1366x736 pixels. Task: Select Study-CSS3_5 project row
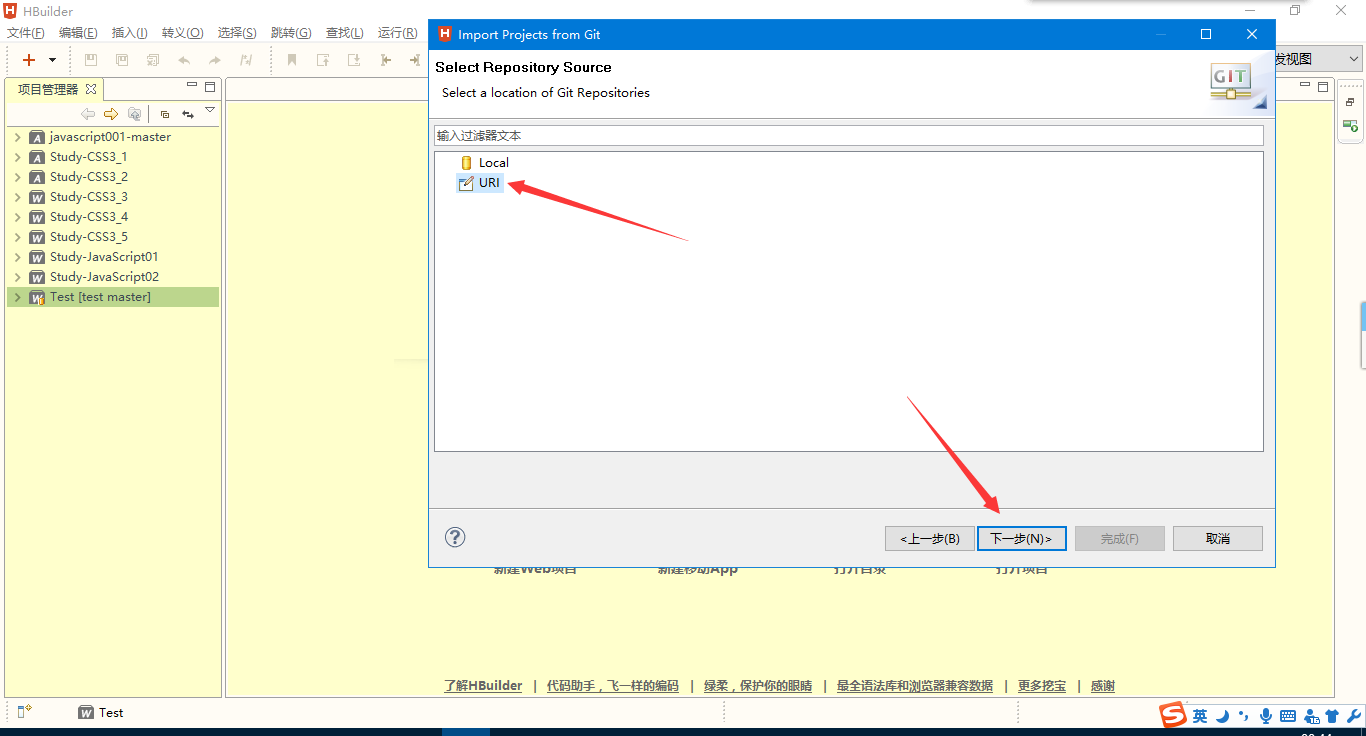pyautogui.click(x=112, y=237)
